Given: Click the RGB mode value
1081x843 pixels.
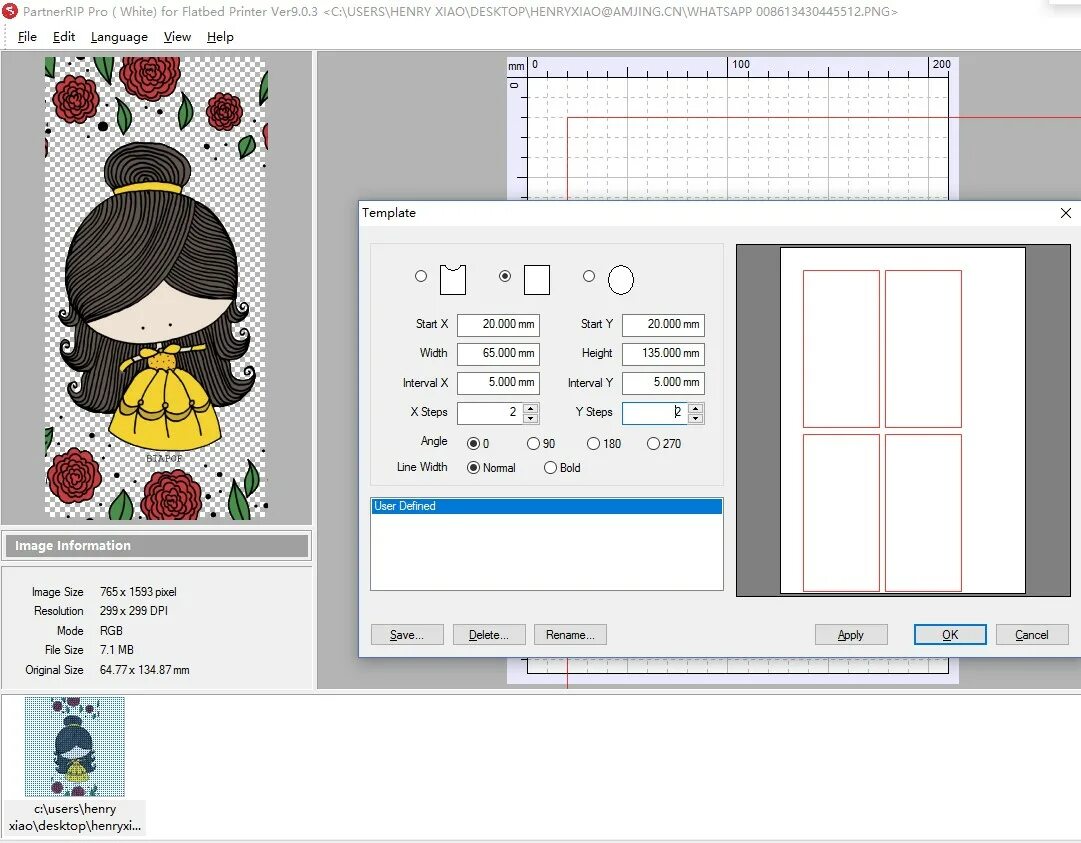Looking at the screenshot, I should [x=111, y=631].
